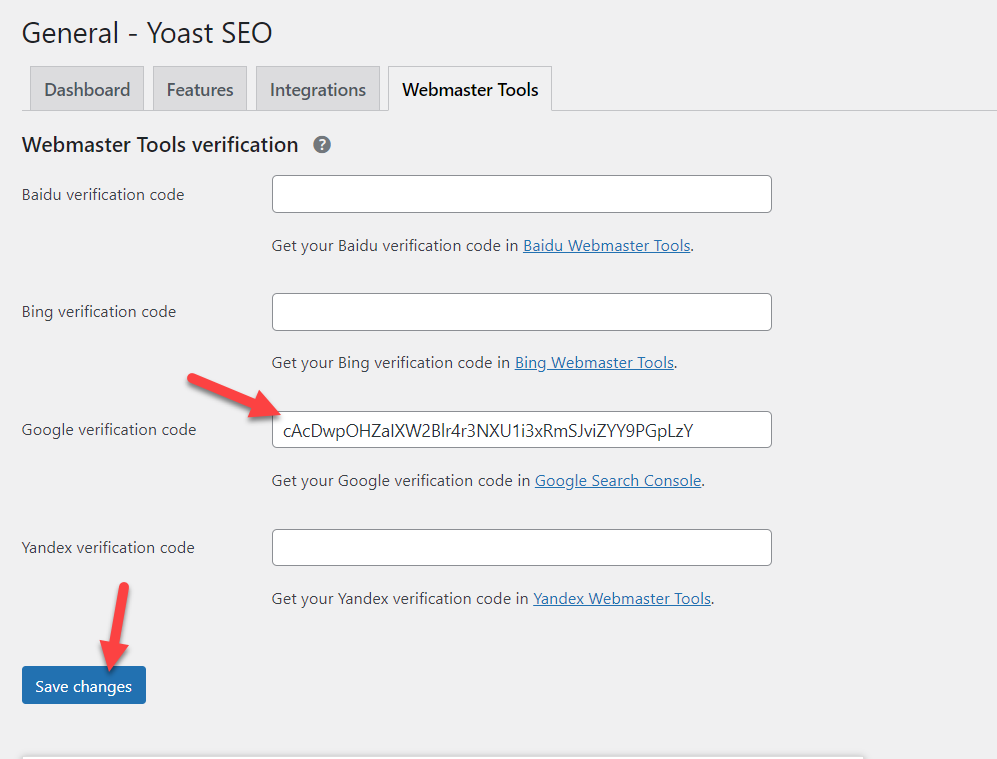Click the Save changes button

[x=84, y=685]
